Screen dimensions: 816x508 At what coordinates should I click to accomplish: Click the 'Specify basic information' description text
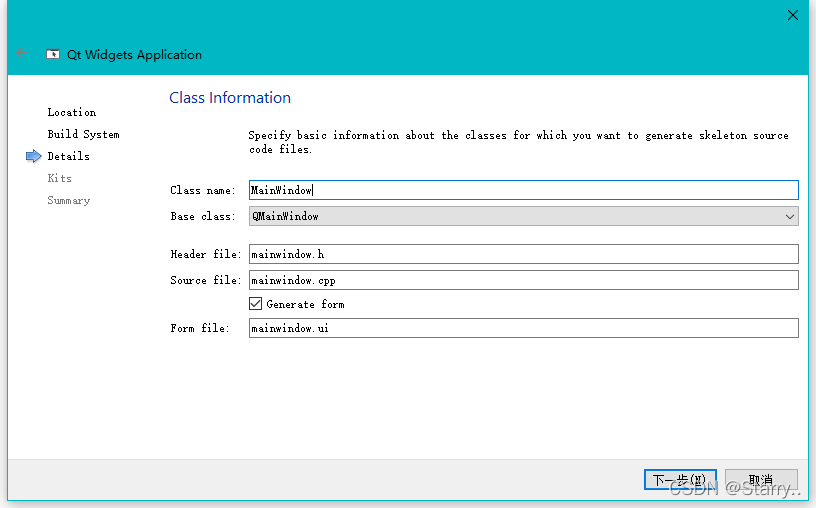point(518,142)
